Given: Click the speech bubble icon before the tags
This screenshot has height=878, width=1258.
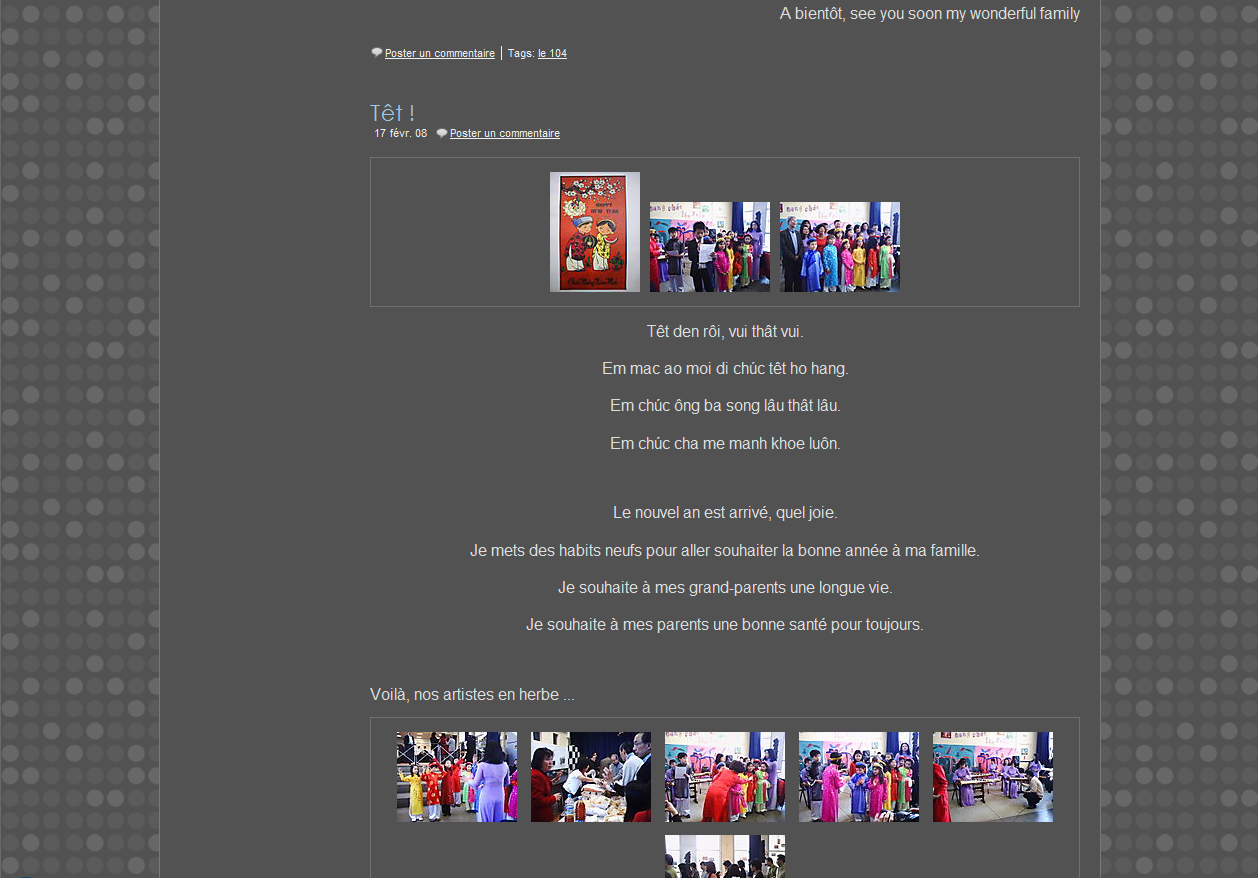Looking at the screenshot, I should pyautogui.click(x=377, y=53).
